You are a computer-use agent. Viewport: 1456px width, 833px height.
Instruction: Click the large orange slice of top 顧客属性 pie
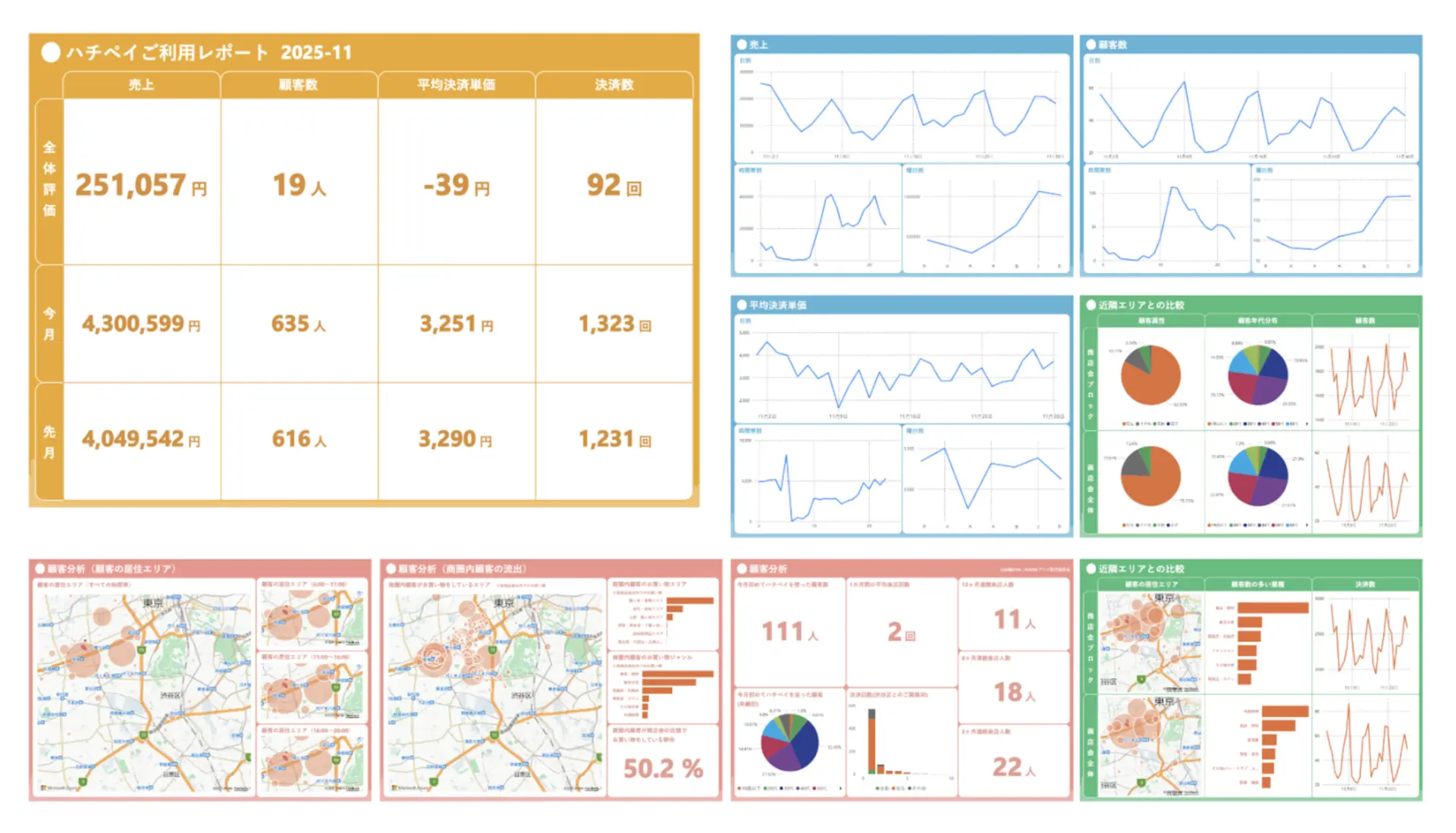(1155, 385)
